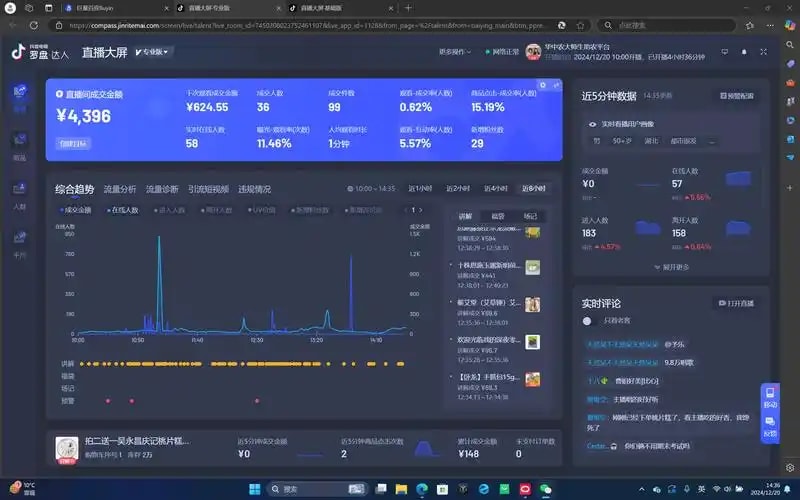Screen dimensions: 800x500
Task: Click the Edge sidebar plus icon
Action: (x=790, y=188)
